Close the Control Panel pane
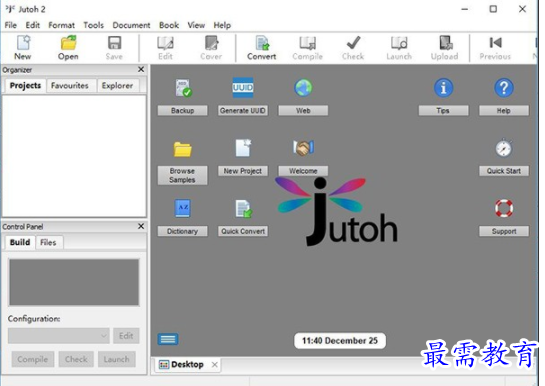Screen dimensions: 545x386 (x=141, y=226)
